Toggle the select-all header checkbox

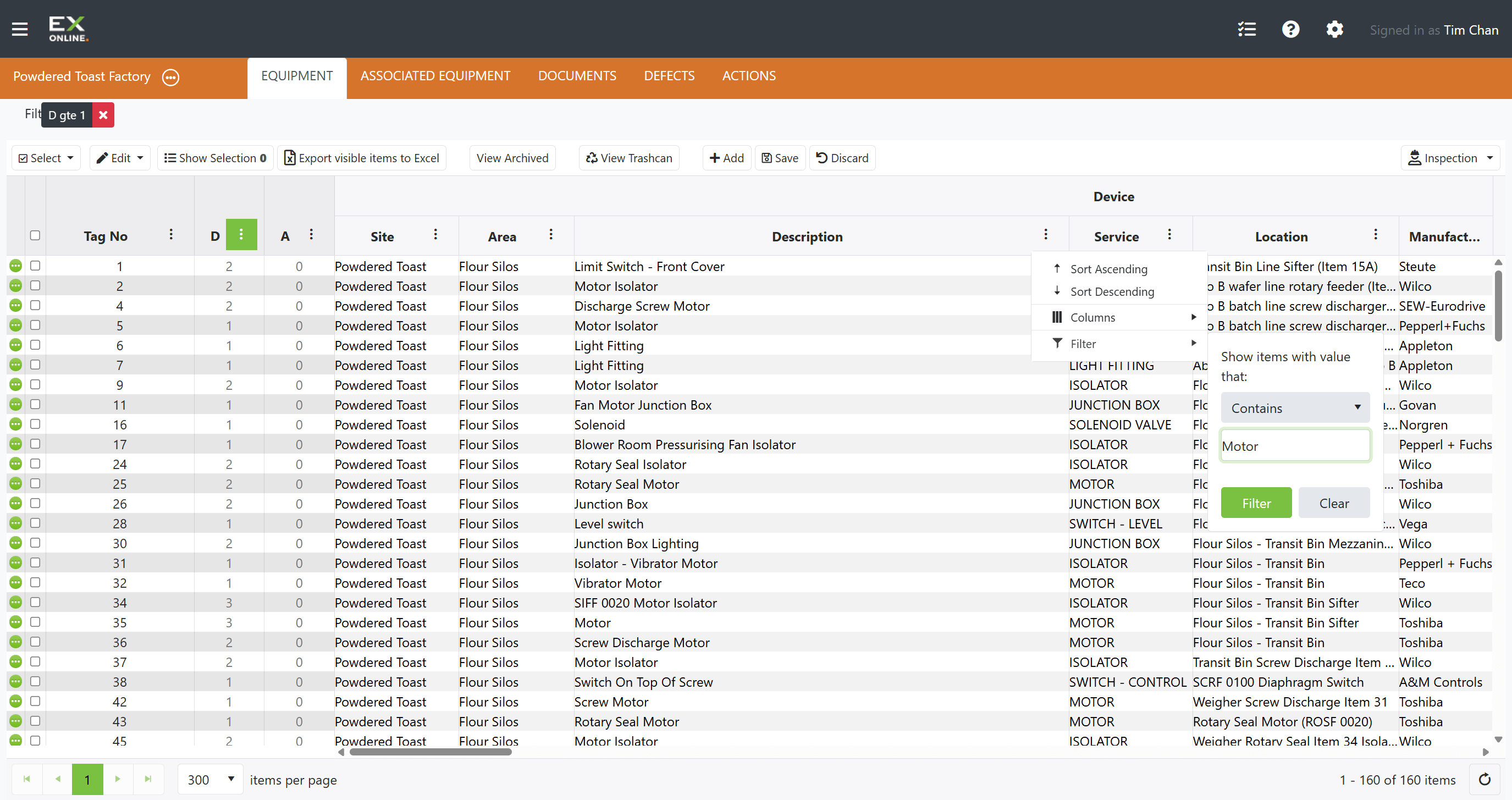[35, 235]
